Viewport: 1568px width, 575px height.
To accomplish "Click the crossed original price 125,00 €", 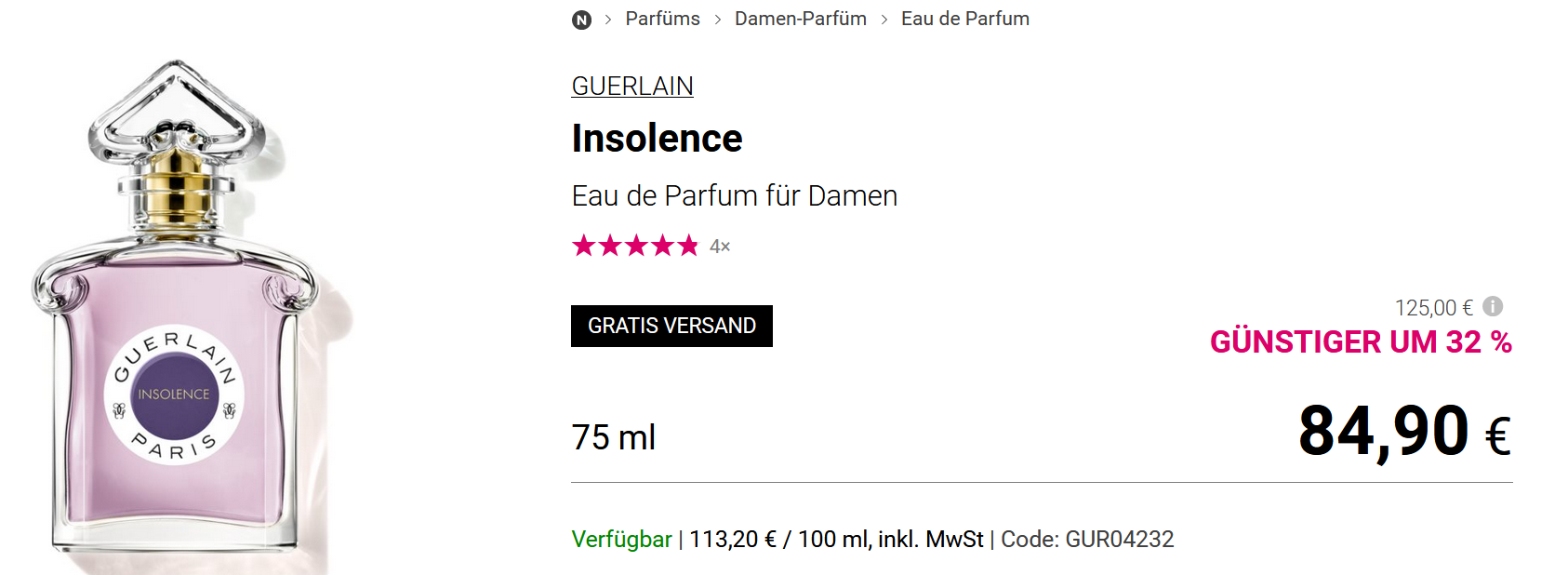I will [x=1433, y=308].
